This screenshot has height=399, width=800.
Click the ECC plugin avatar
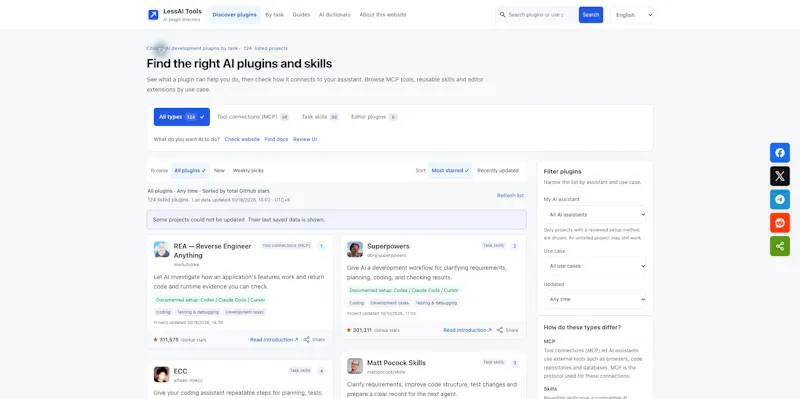161,375
